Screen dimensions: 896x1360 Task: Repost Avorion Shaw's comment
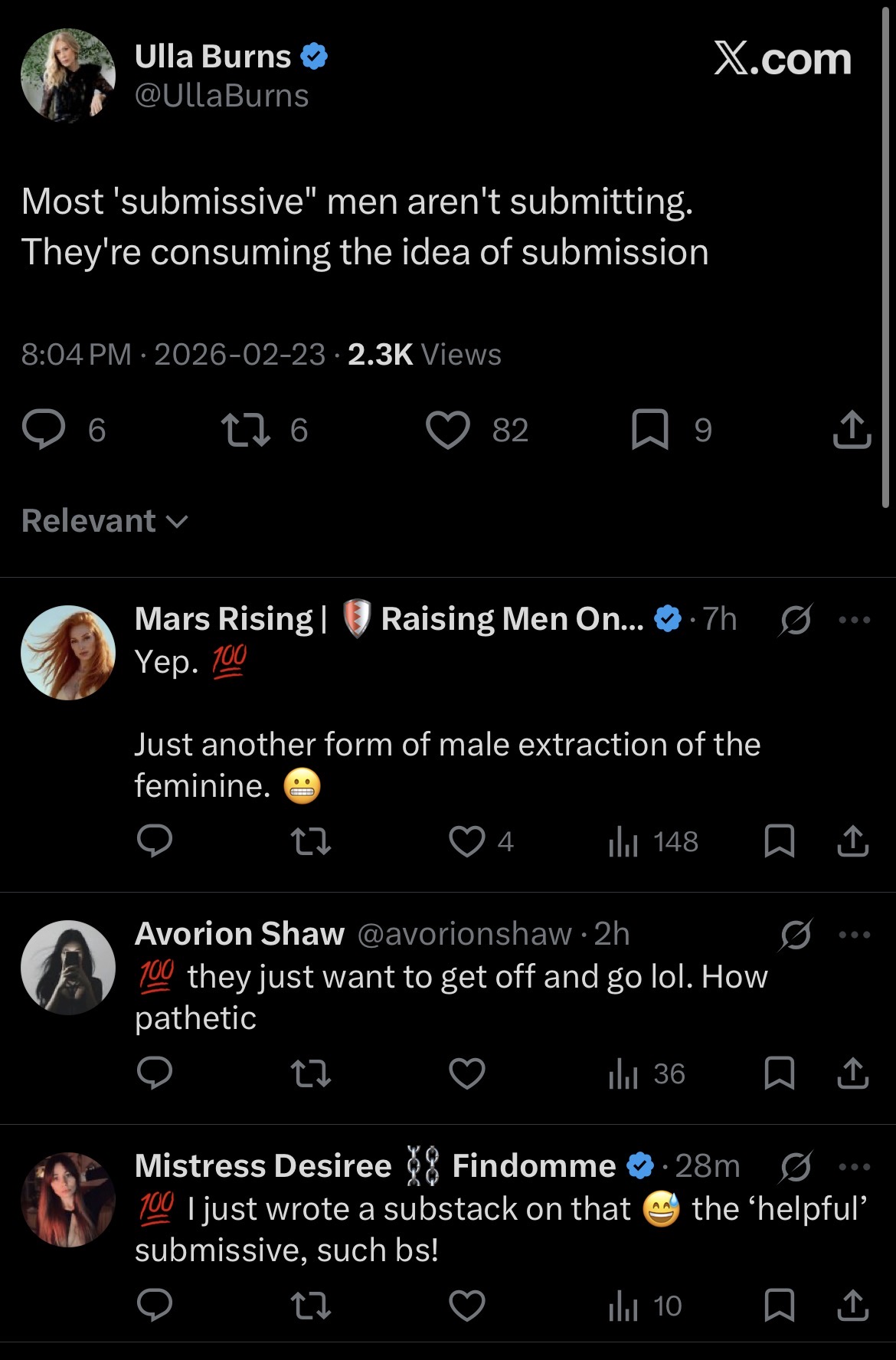coord(312,1073)
